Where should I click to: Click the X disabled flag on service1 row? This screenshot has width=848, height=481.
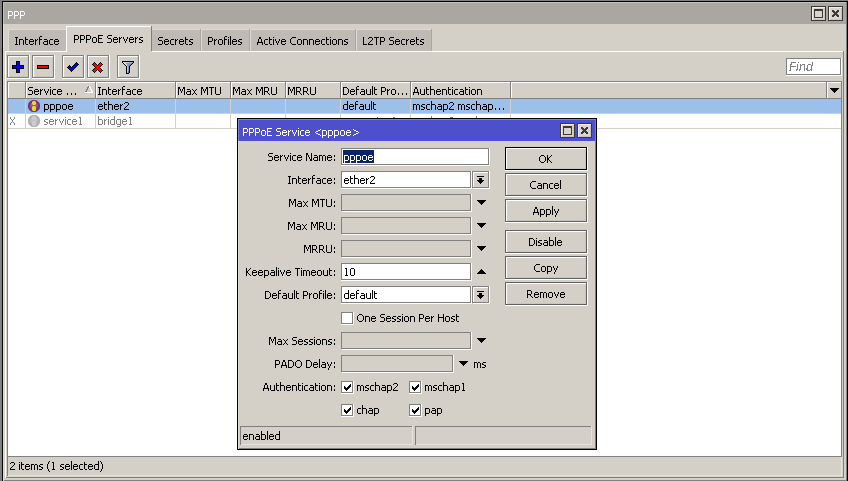click(x=12, y=121)
